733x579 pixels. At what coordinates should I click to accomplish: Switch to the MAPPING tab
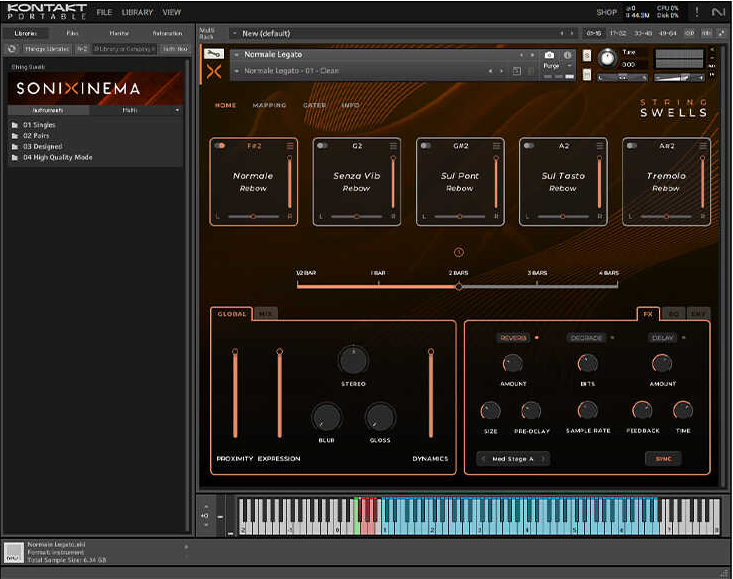(269, 106)
